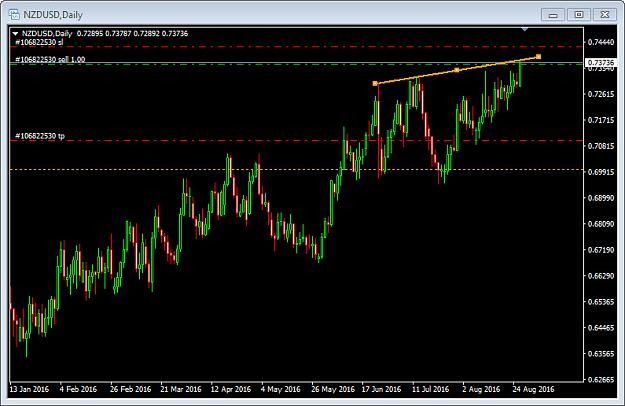Screen dimensions: 625x406
Task: Grab the trendline's right end anchor point
Action: (539, 57)
